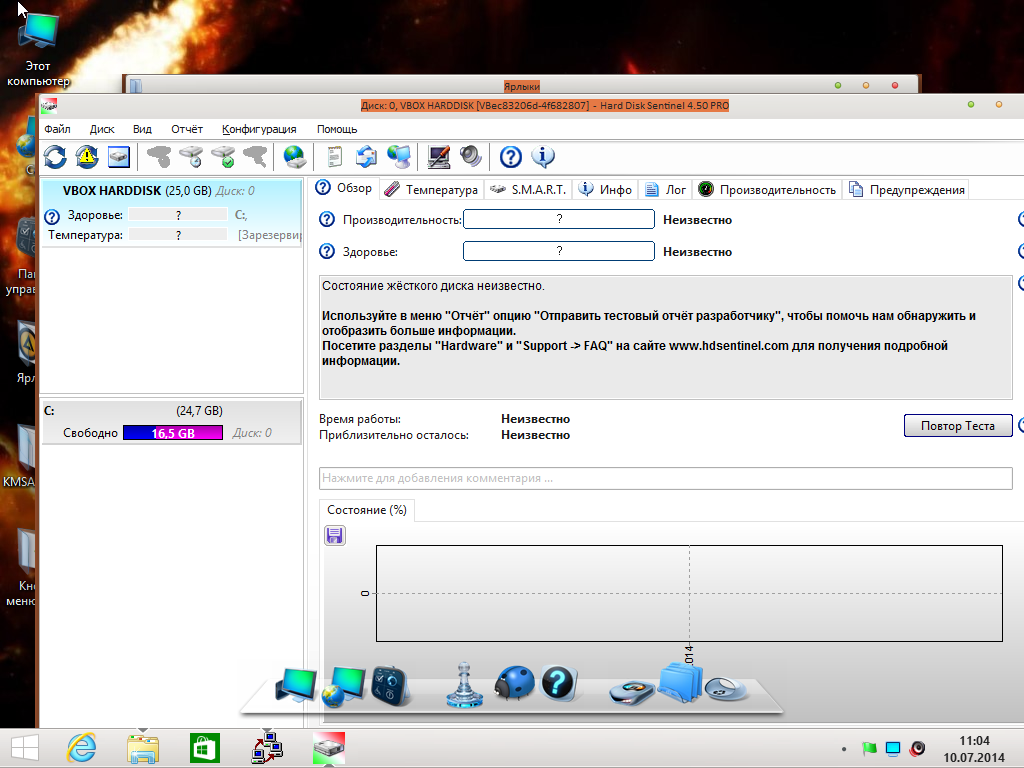Image resolution: width=1024 pixels, height=768 pixels.
Task: Open the Отчёт menu
Action: click(187, 129)
